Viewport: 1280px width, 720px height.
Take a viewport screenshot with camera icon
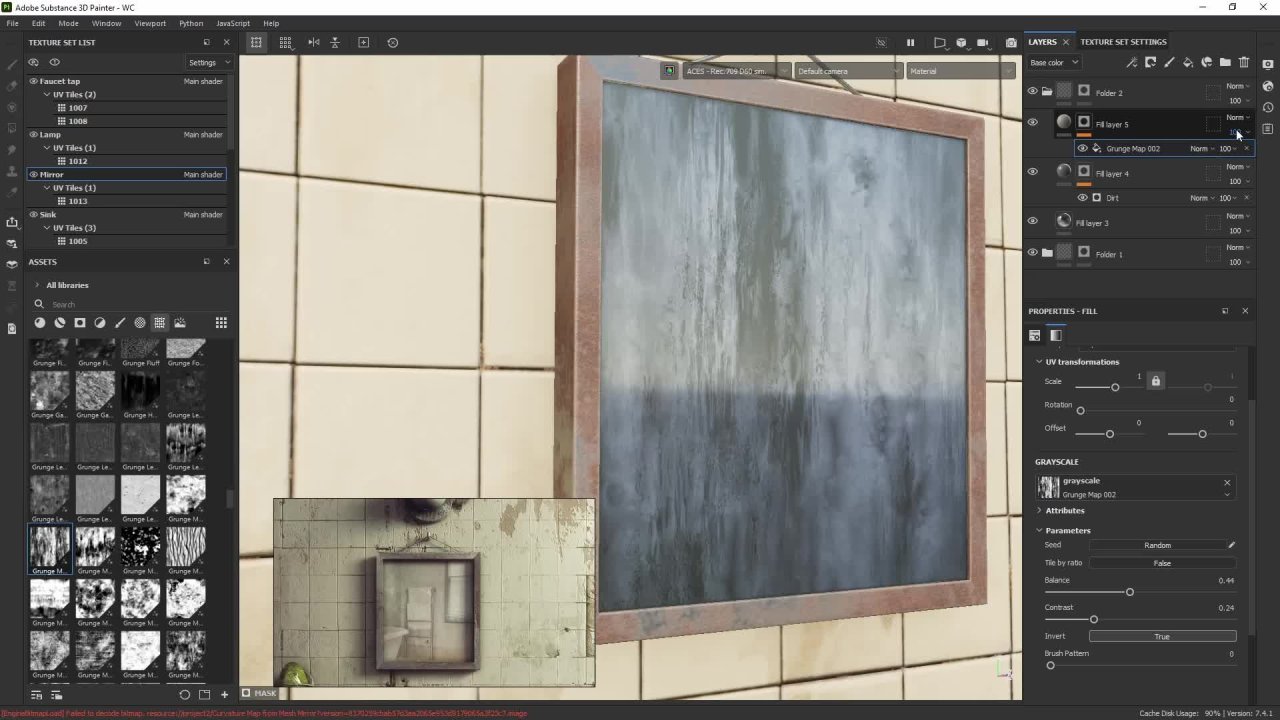[1011, 43]
